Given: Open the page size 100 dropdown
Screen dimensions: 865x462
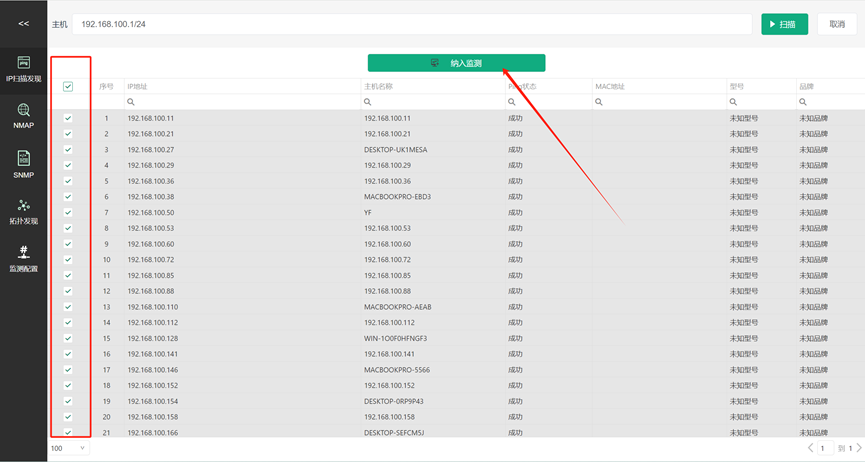Looking at the screenshot, I should (68, 448).
